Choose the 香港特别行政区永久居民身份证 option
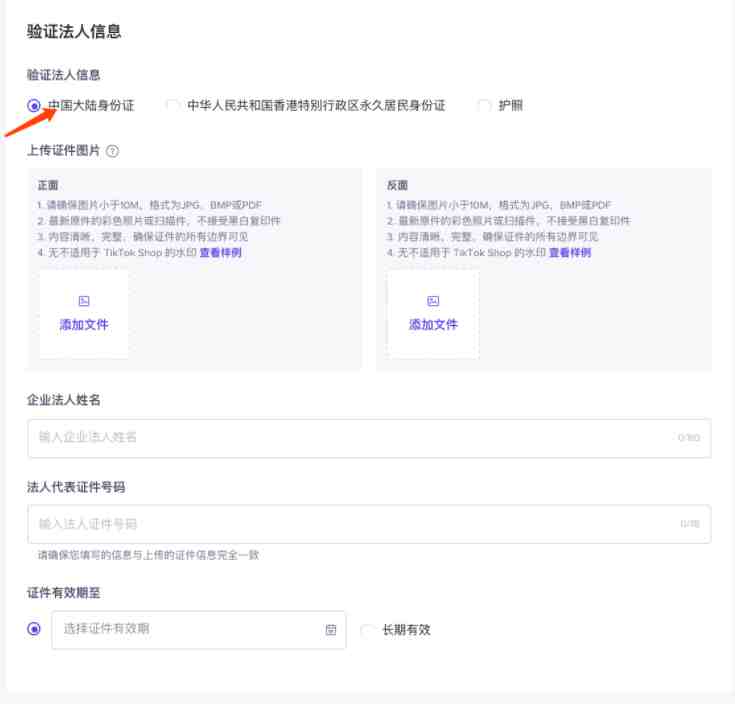 pyautogui.click(x=173, y=105)
